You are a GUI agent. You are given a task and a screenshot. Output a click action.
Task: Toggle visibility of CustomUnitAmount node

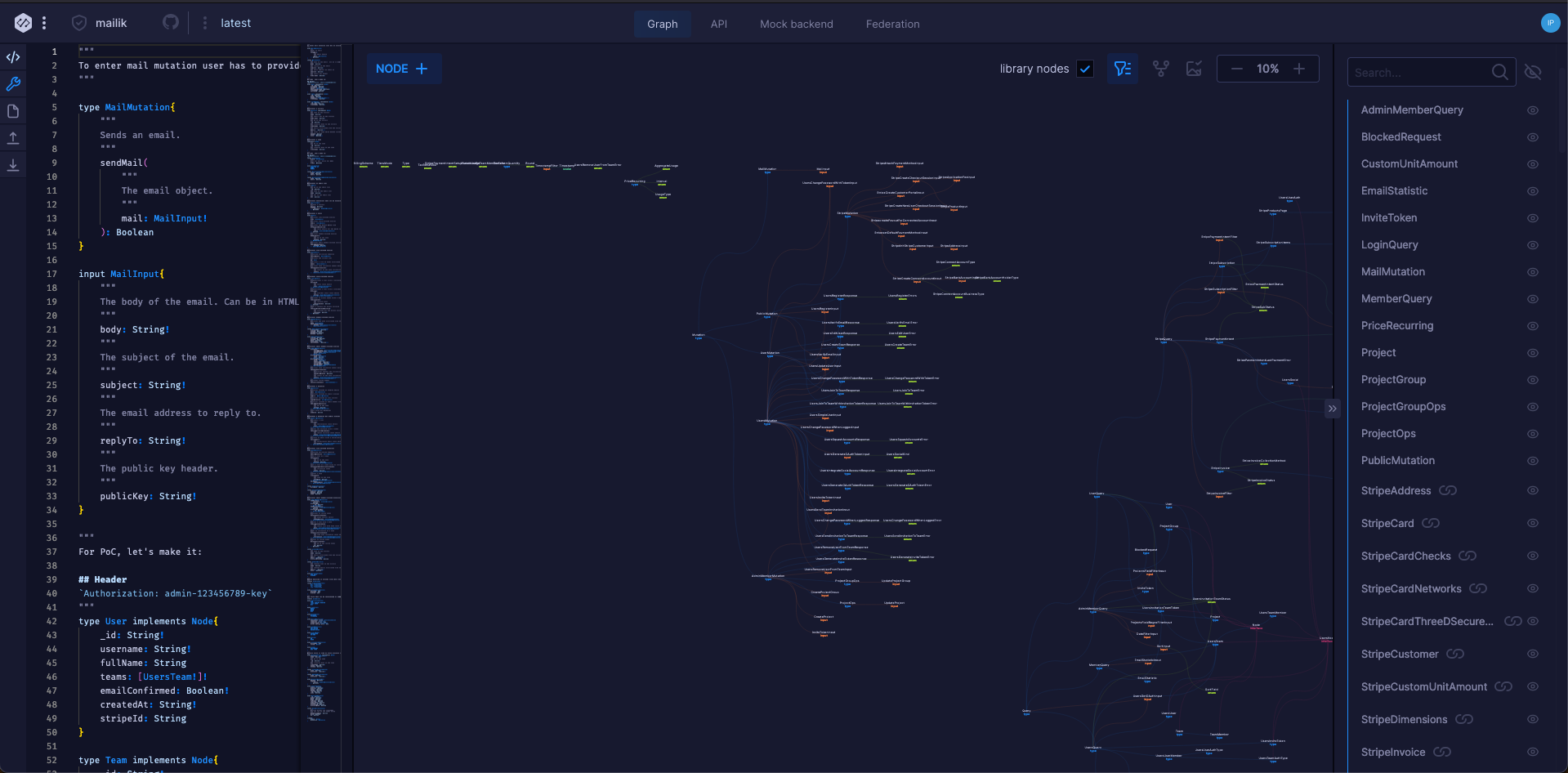pos(1533,164)
